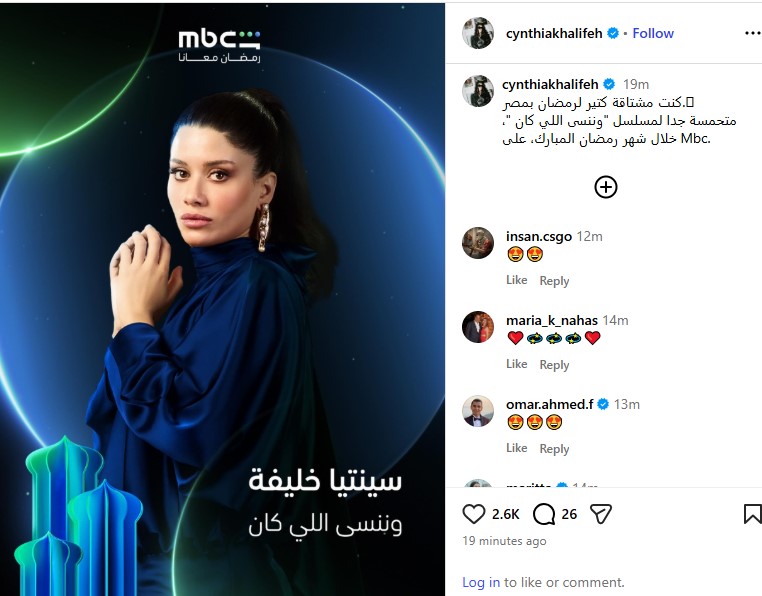Like the omar.ahmed.f comment
The image size is (762, 596).
point(516,448)
